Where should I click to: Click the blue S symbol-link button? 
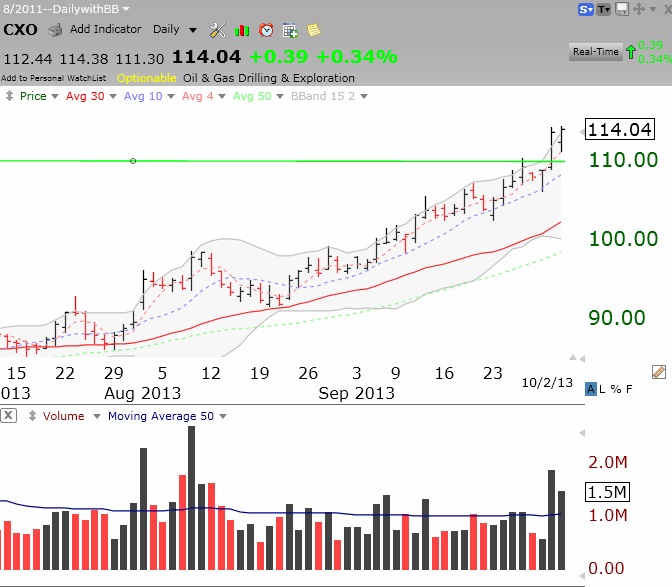[x=585, y=9]
